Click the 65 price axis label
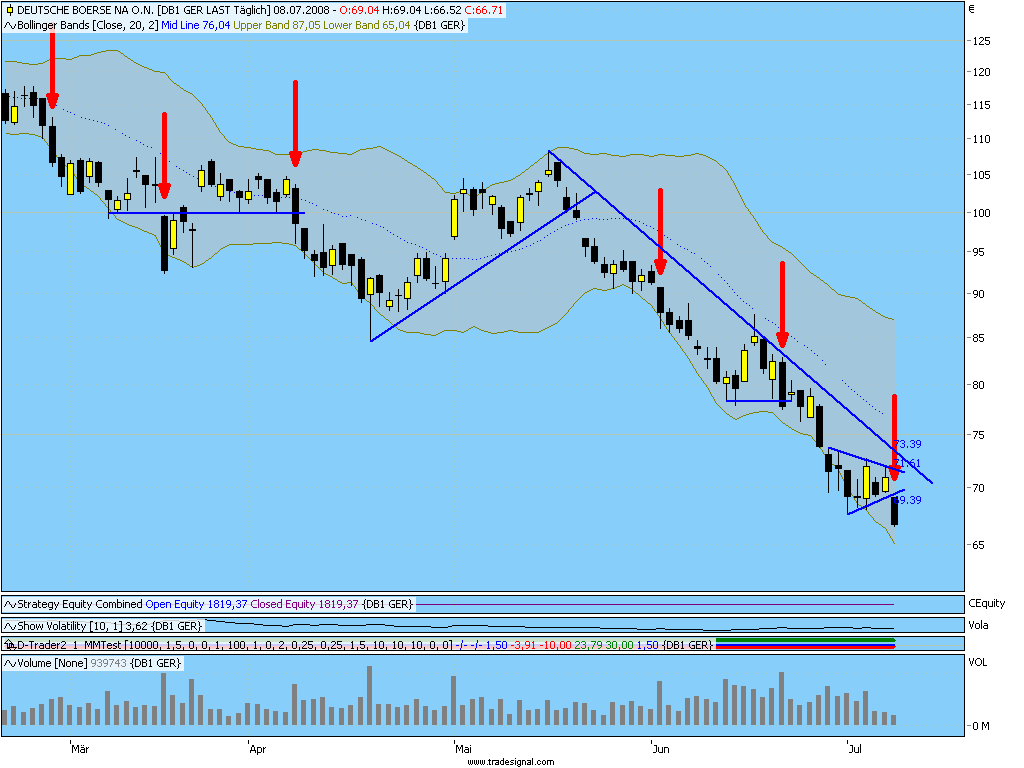Screen dimensions: 1024x768 (x=979, y=545)
